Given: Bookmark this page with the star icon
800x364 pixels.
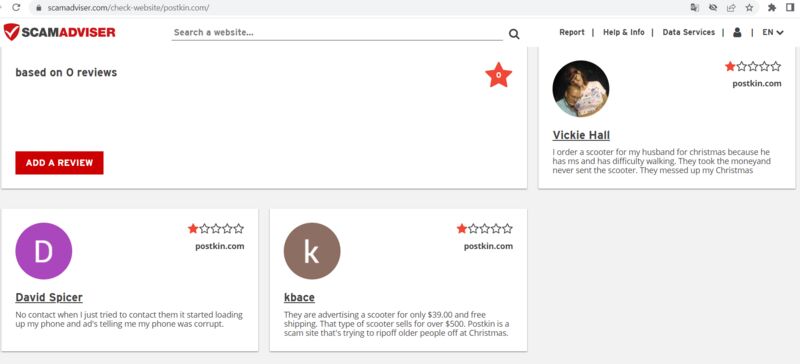Looking at the screenshot, I should pos(749,8).
